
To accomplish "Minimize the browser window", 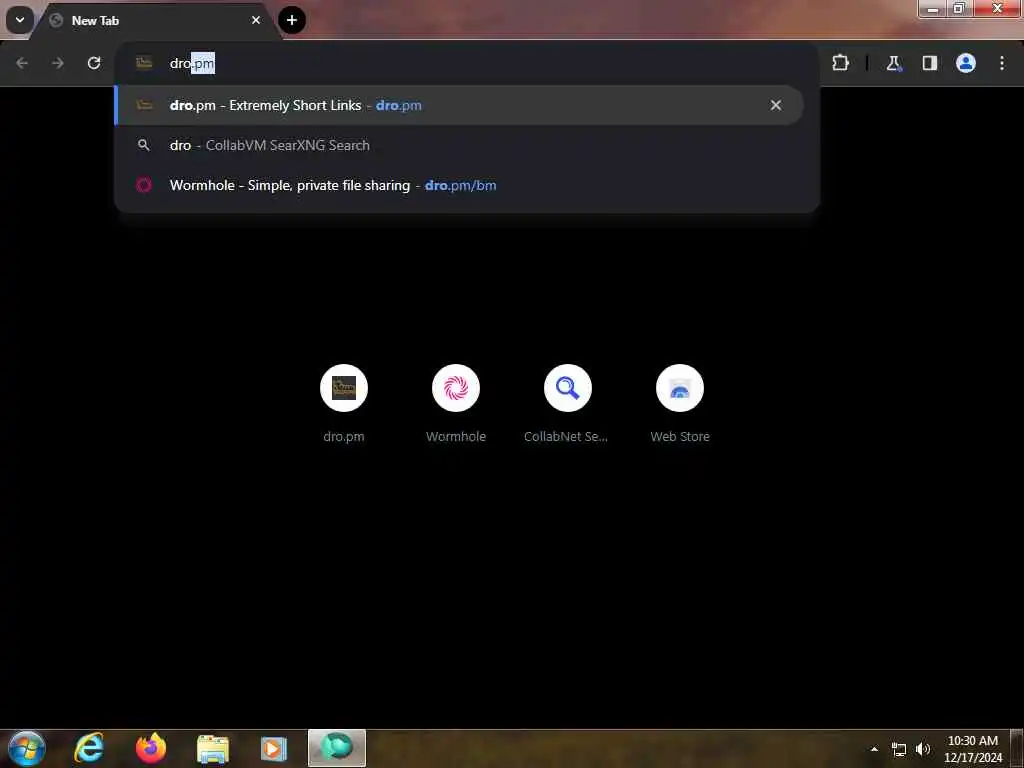I will click(x=932, y=9).
